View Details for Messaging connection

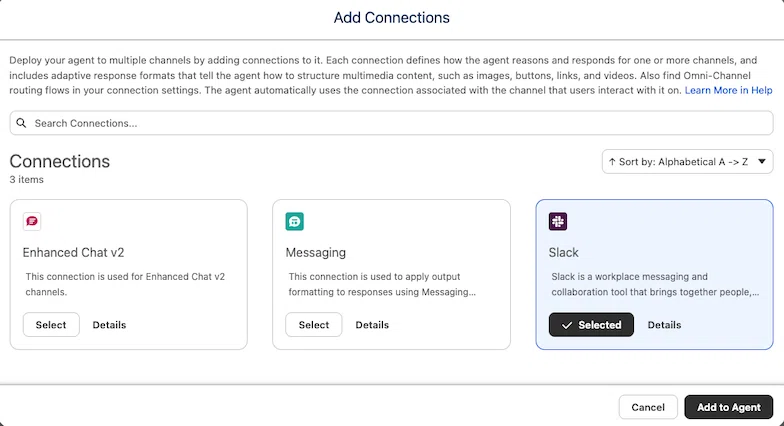(x=372, y=325)
